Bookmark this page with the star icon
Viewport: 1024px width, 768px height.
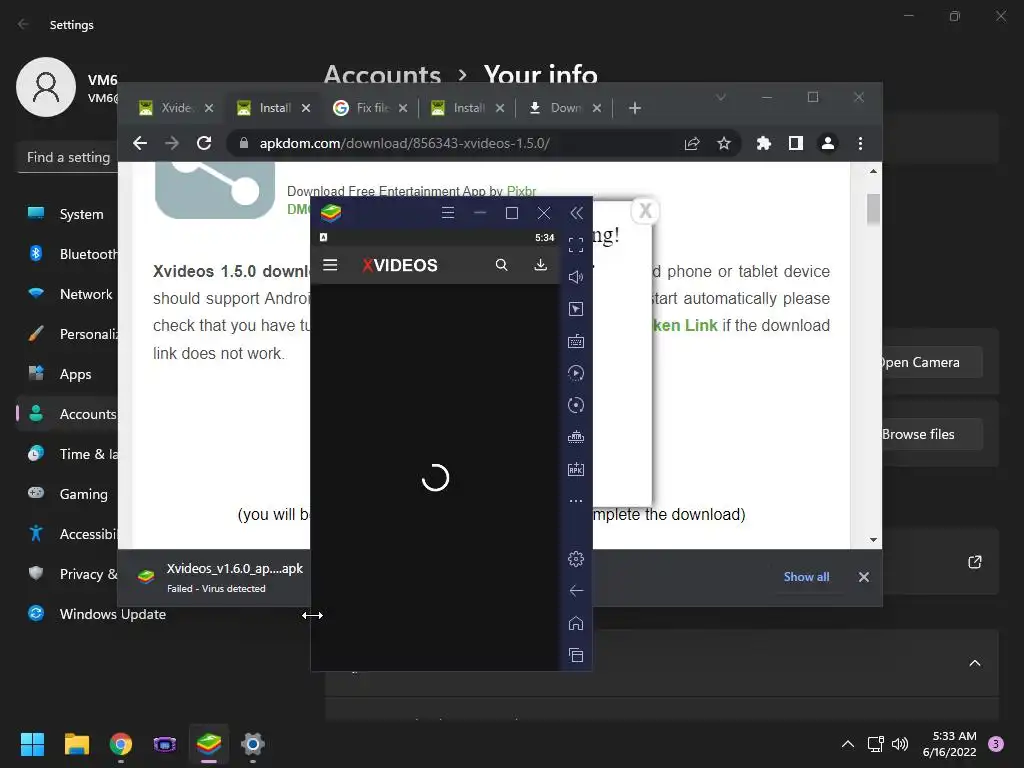(x=724, y=143)
